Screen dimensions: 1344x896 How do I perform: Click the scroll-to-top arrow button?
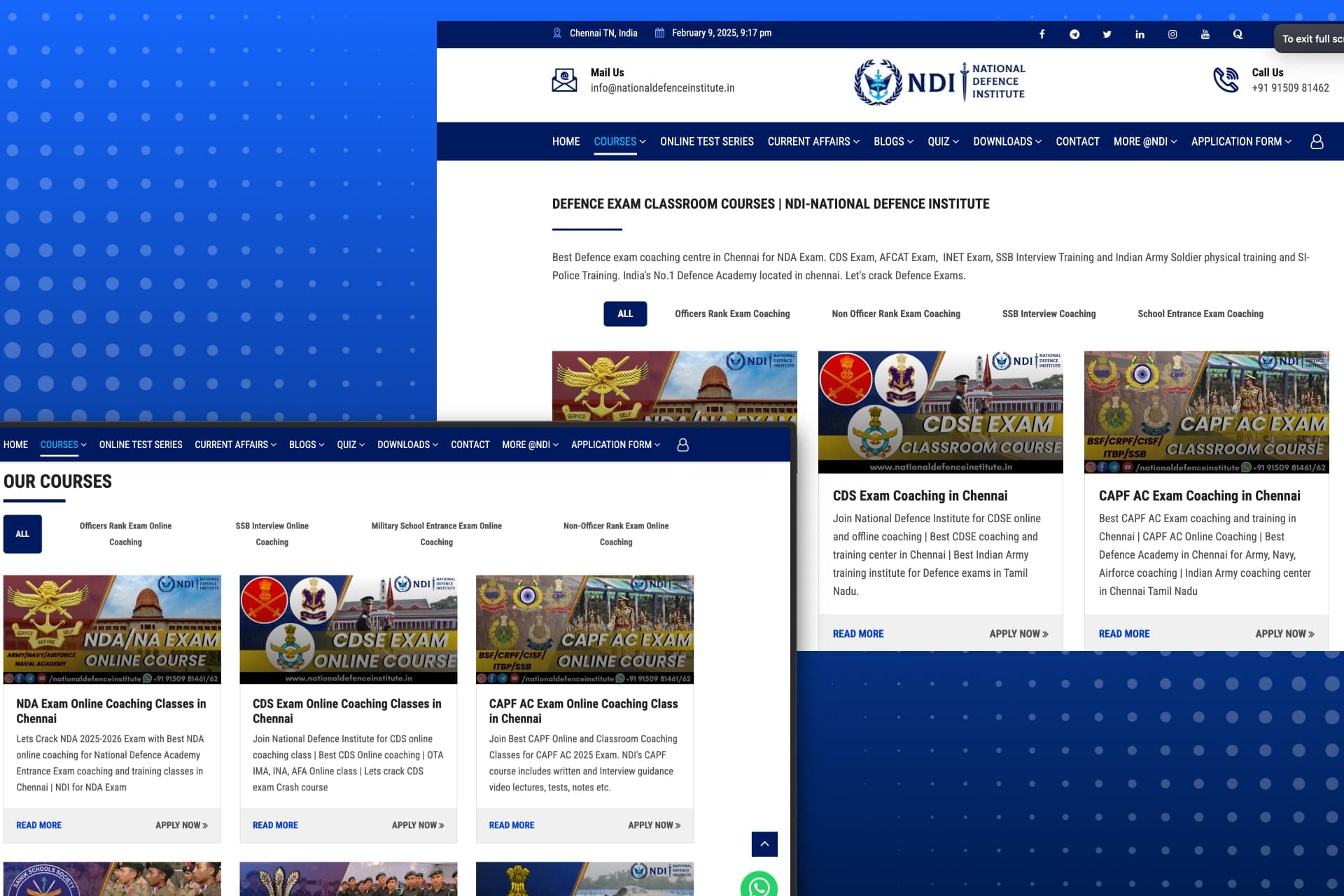(x=765, y=844)
